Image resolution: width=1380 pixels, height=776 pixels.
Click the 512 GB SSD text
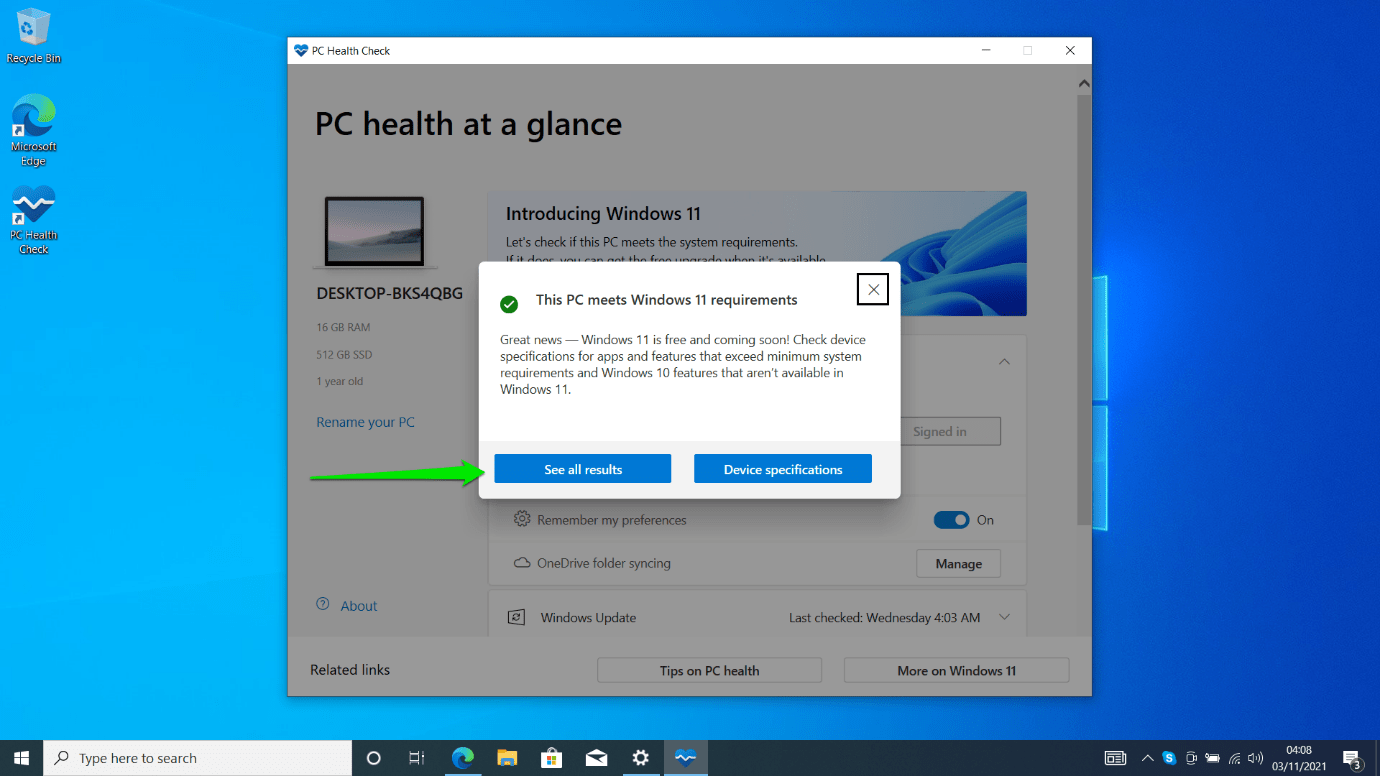click(344, 354)
